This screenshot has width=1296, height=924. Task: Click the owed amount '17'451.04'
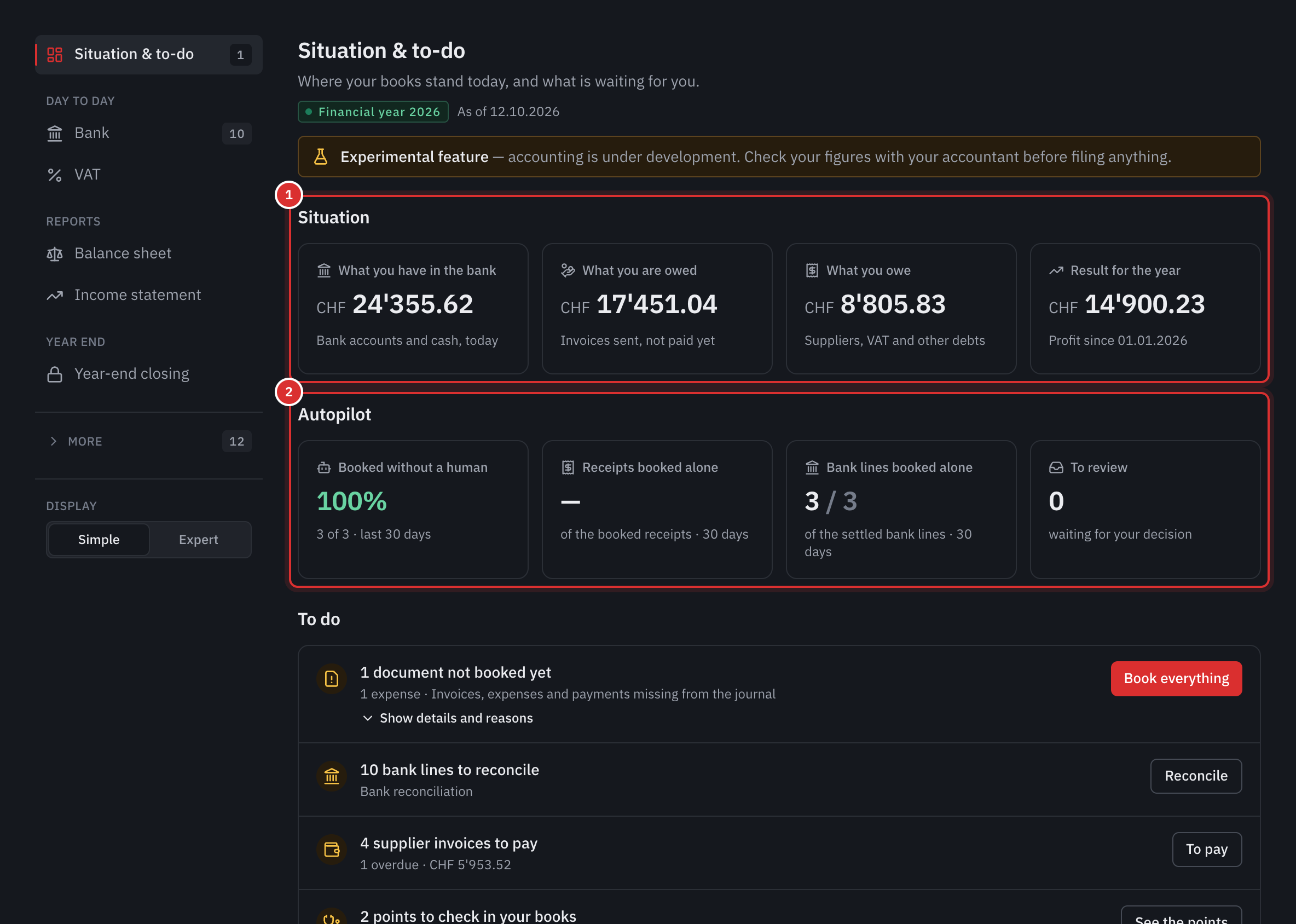tap(657, 304)
